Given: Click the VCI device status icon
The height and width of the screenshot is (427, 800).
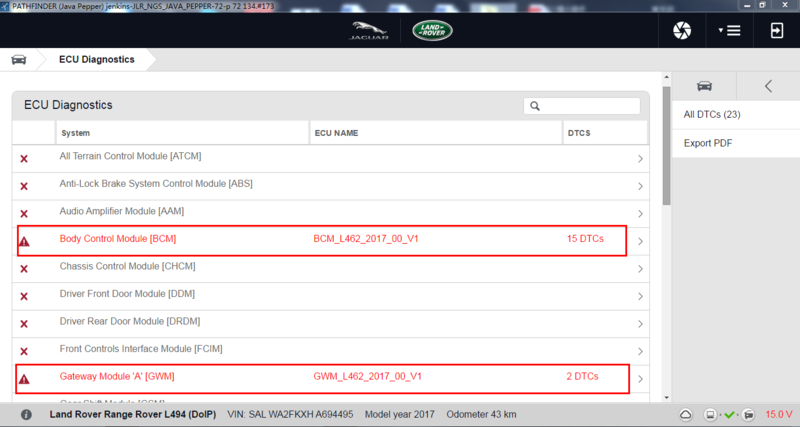Looking at the screenshot, I should (710, 415).
